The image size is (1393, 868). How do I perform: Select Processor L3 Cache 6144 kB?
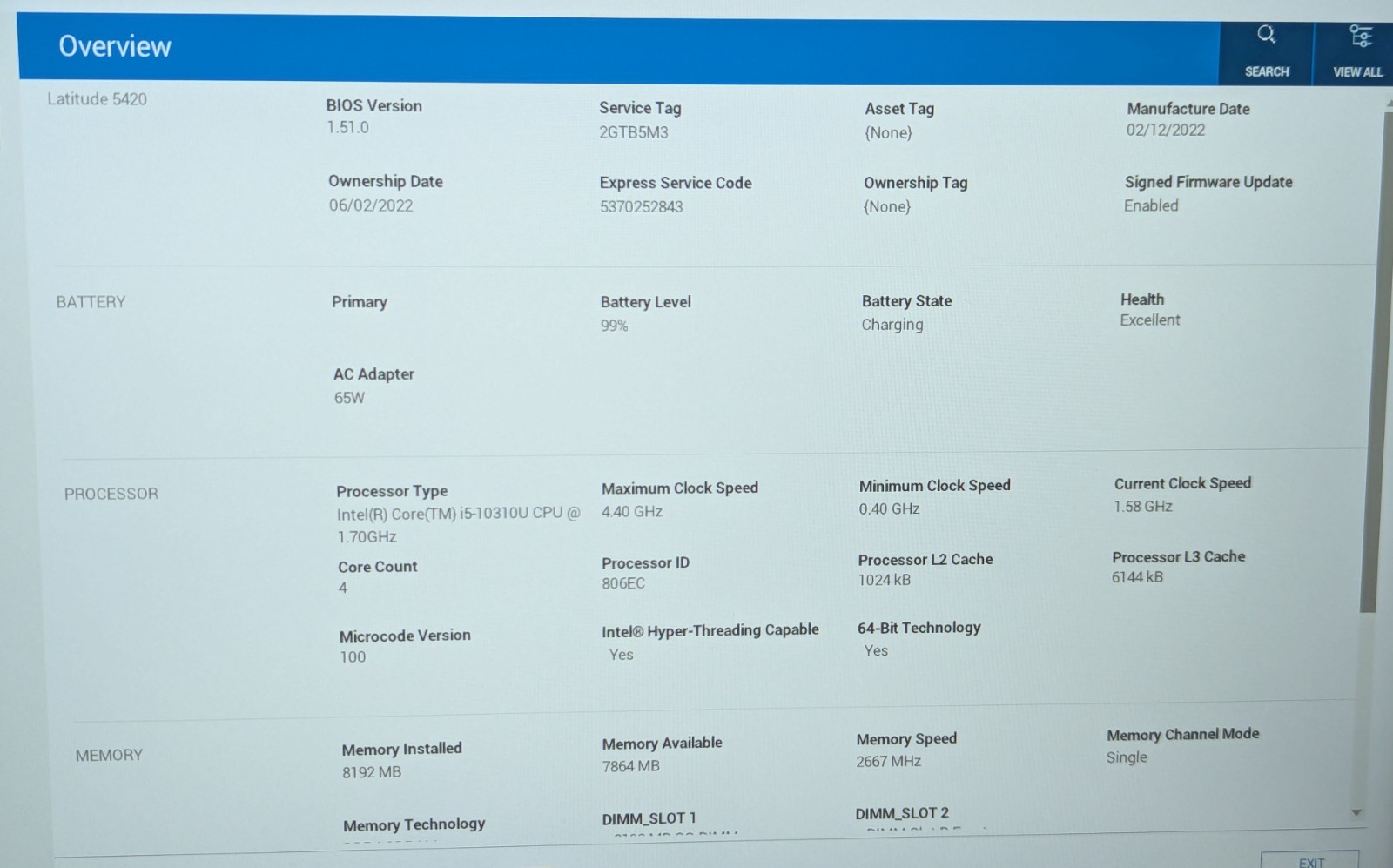click(1137, 577)
